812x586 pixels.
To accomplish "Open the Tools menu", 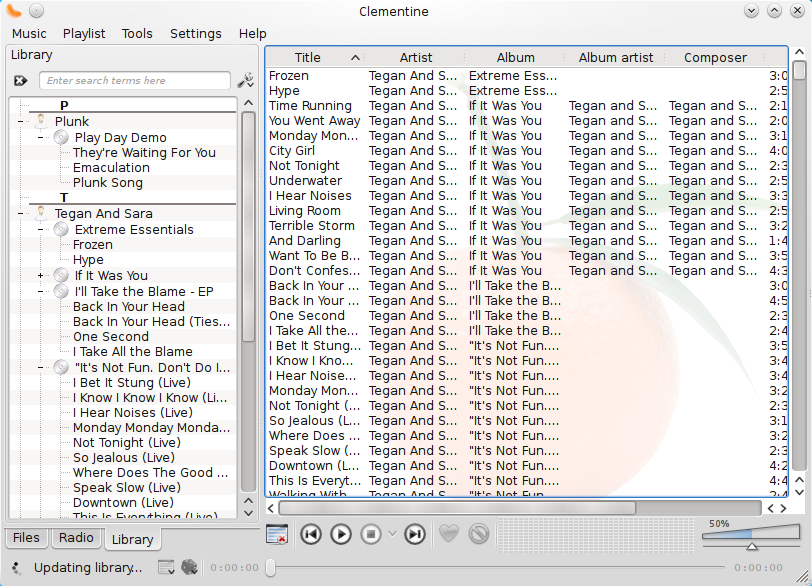I will click(x=137, y=33).
